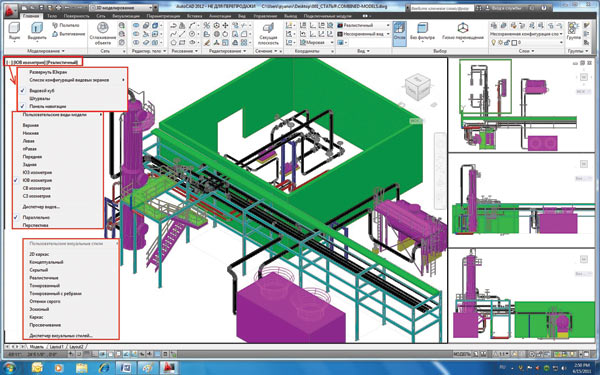Switch to the Параметризация ribbon tab
This screenshot has width=600, height=375.
[163, 16]
